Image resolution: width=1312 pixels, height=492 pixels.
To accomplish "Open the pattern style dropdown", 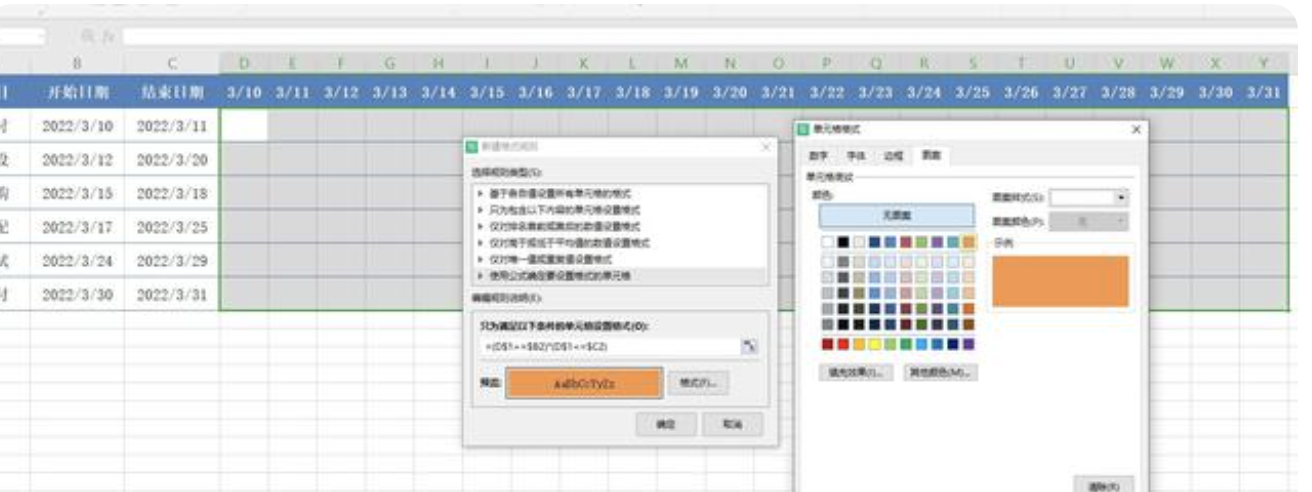I will (x=1119, y=198).
